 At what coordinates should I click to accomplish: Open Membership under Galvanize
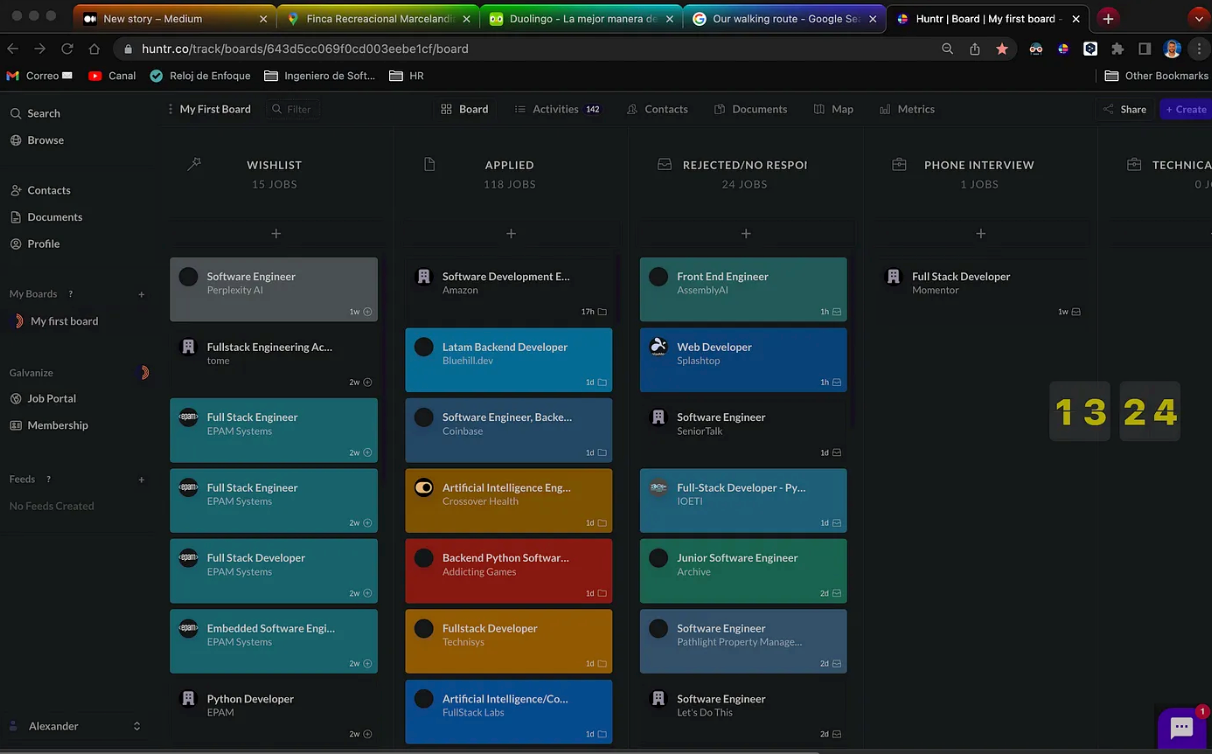click(x=49, y=425)
